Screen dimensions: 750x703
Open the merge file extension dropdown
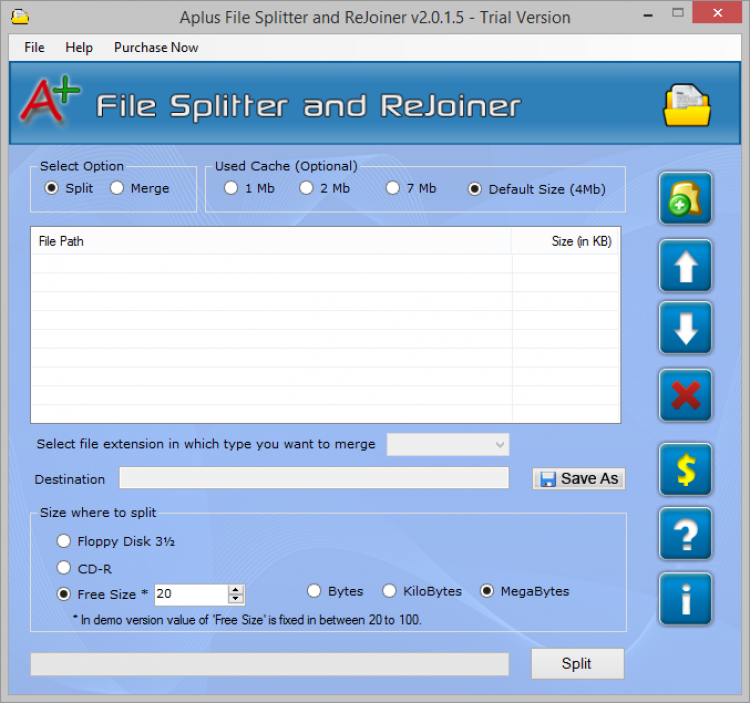[x=448, y=444]
